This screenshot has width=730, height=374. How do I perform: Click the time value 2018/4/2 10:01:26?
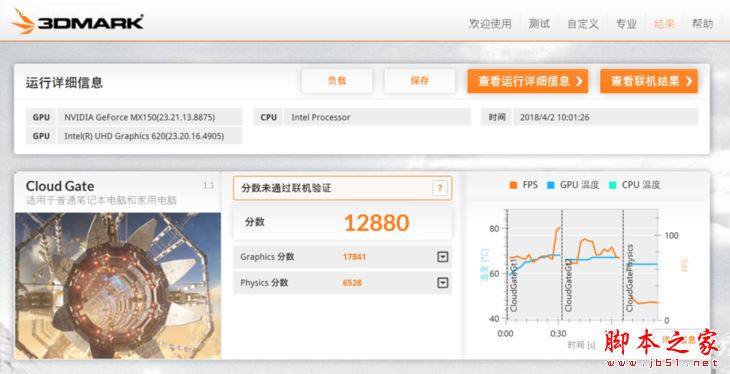click(554, 117)
